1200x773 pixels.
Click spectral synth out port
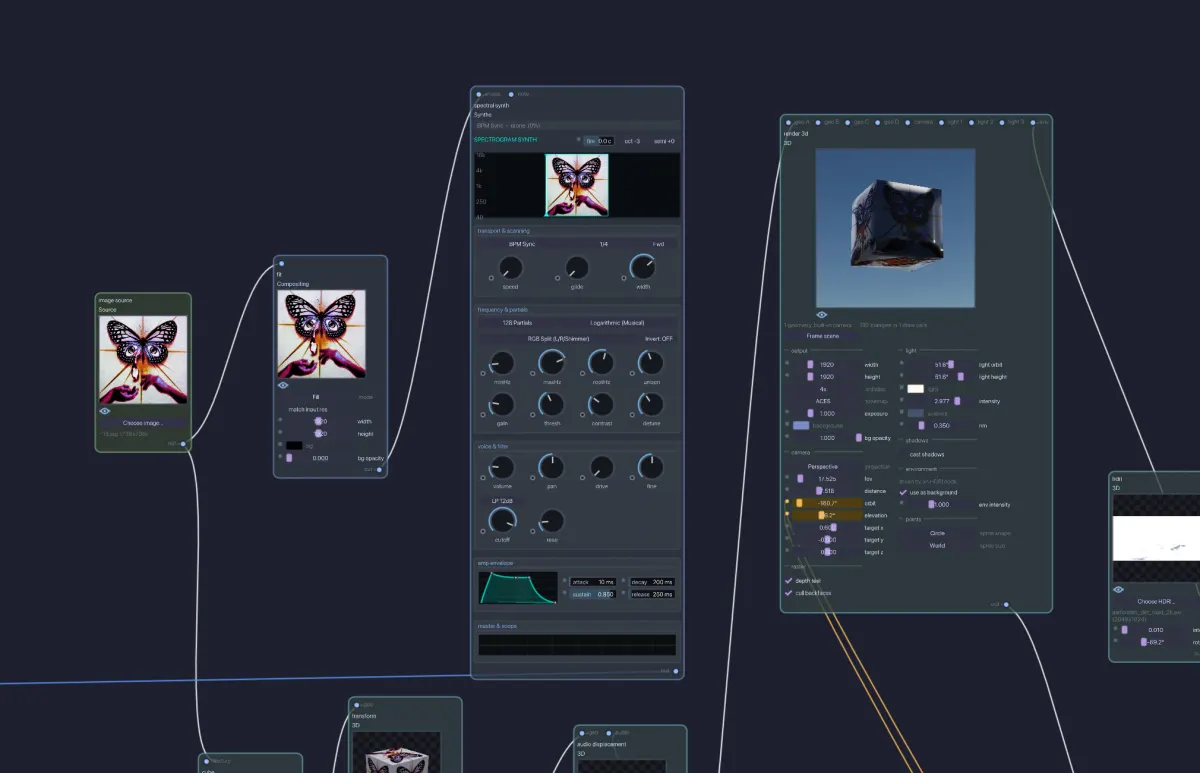click(x=676, y=671)
